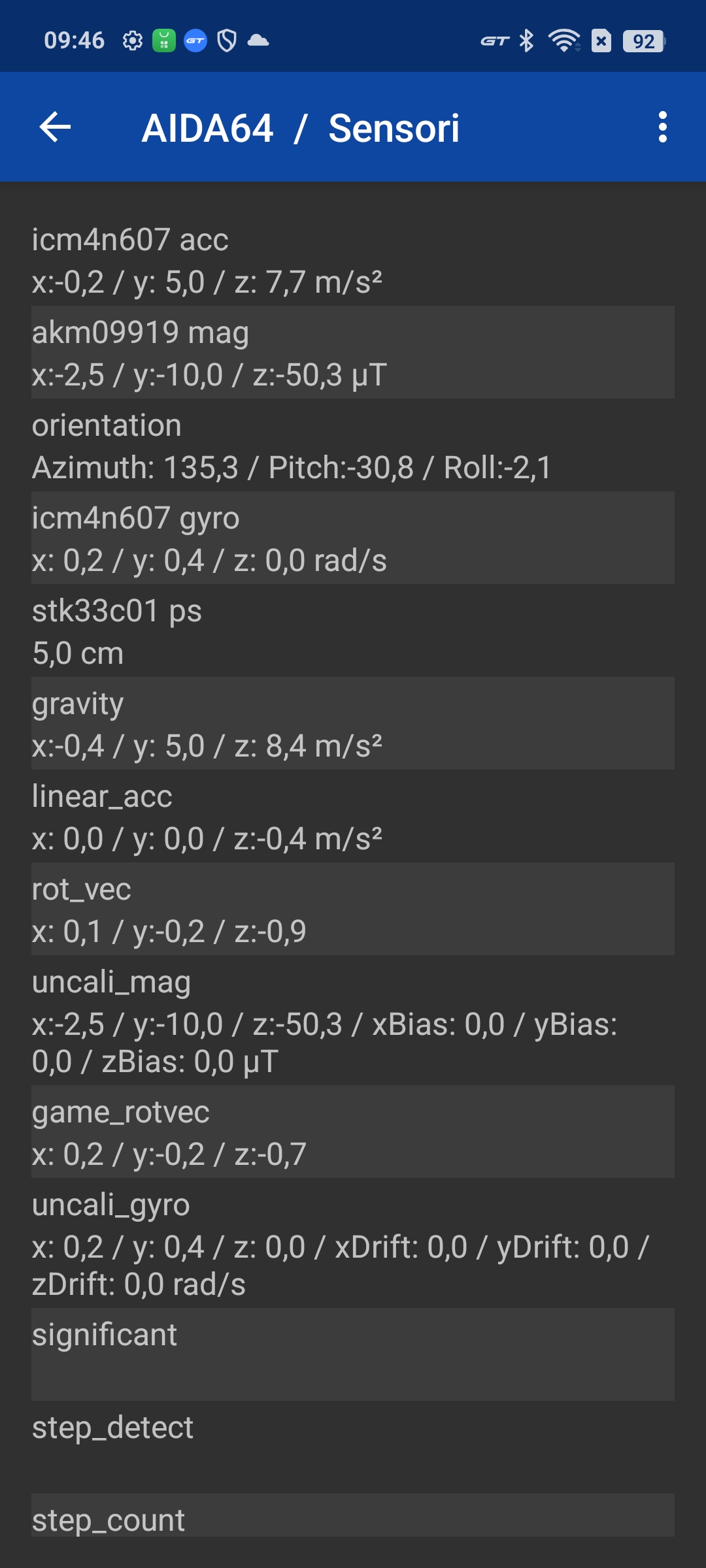Tap the back arrow icon
This screenshot has height=1568, width=706.
[55, 127]
